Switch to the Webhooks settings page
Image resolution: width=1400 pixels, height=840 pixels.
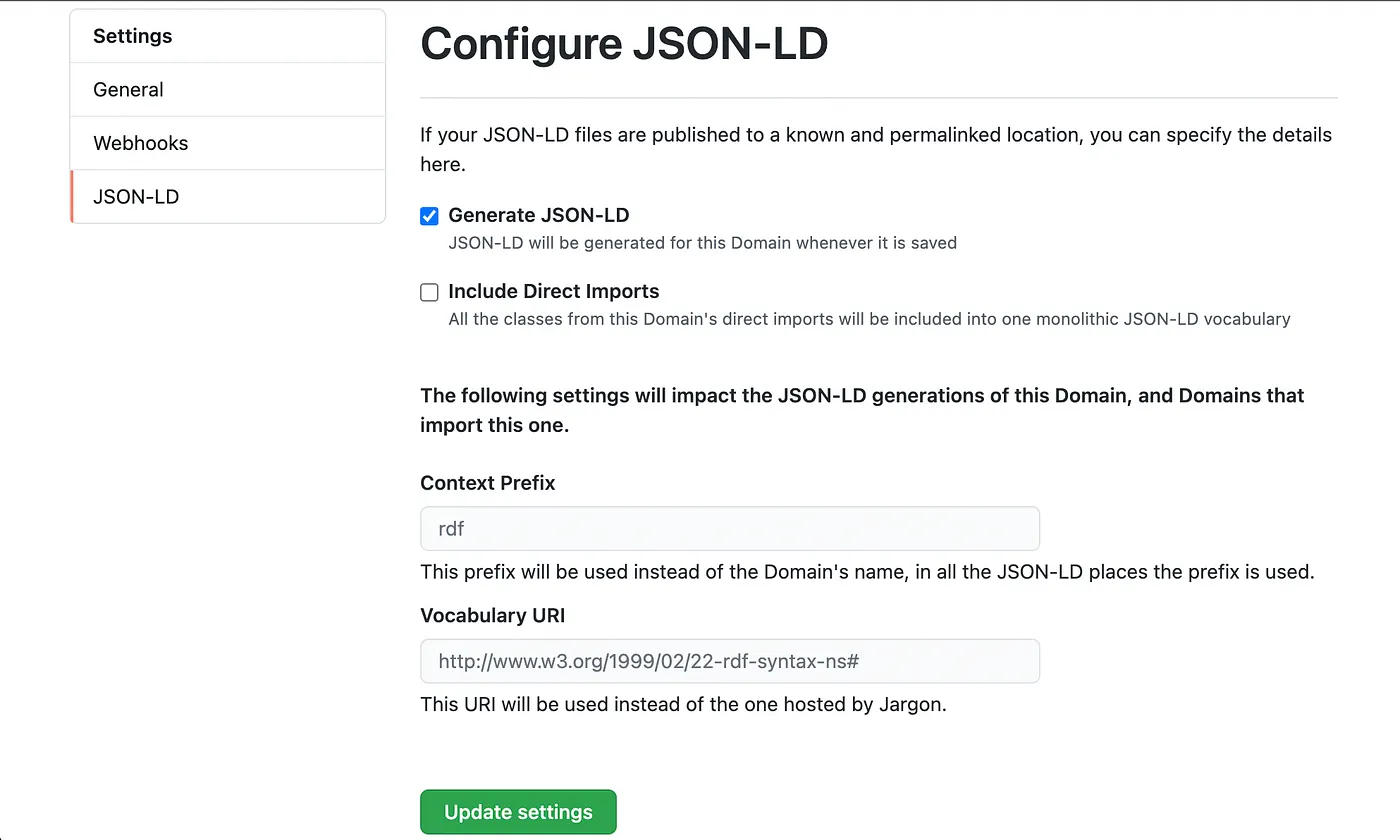pyautogui.click(x=140, y=143)
